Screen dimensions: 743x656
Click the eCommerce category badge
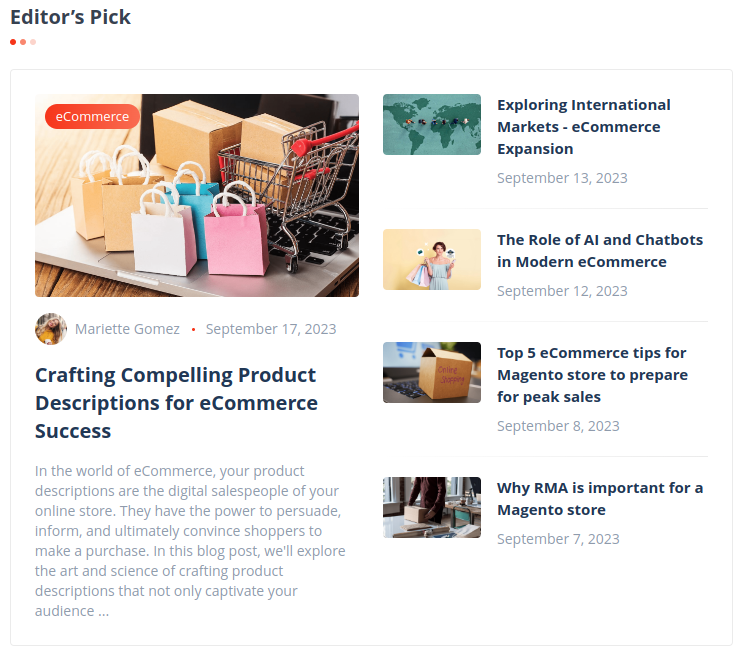tap(92, 116)
